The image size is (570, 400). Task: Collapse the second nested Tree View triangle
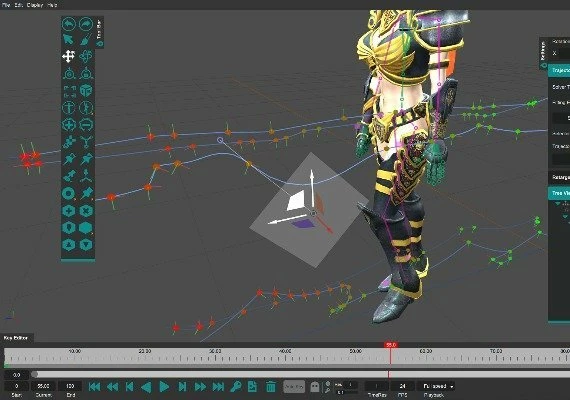pos(565,217)
